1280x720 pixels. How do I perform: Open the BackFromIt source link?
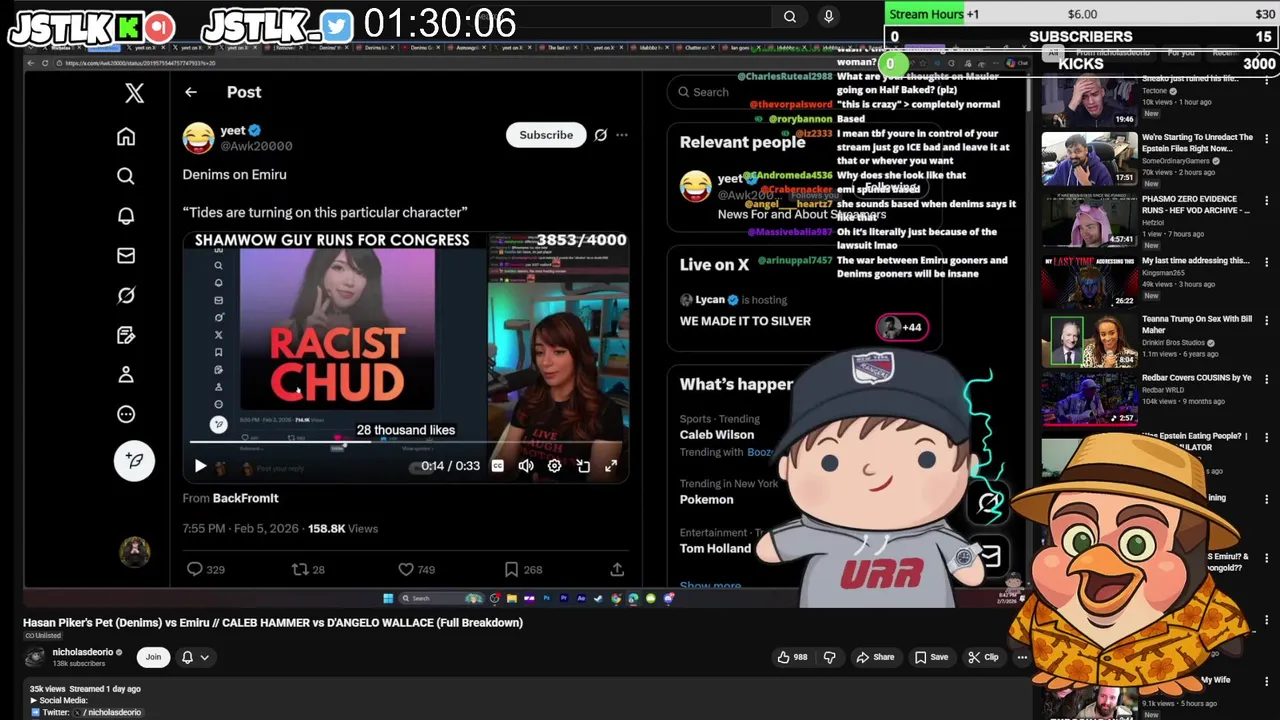tap(245, 498)
